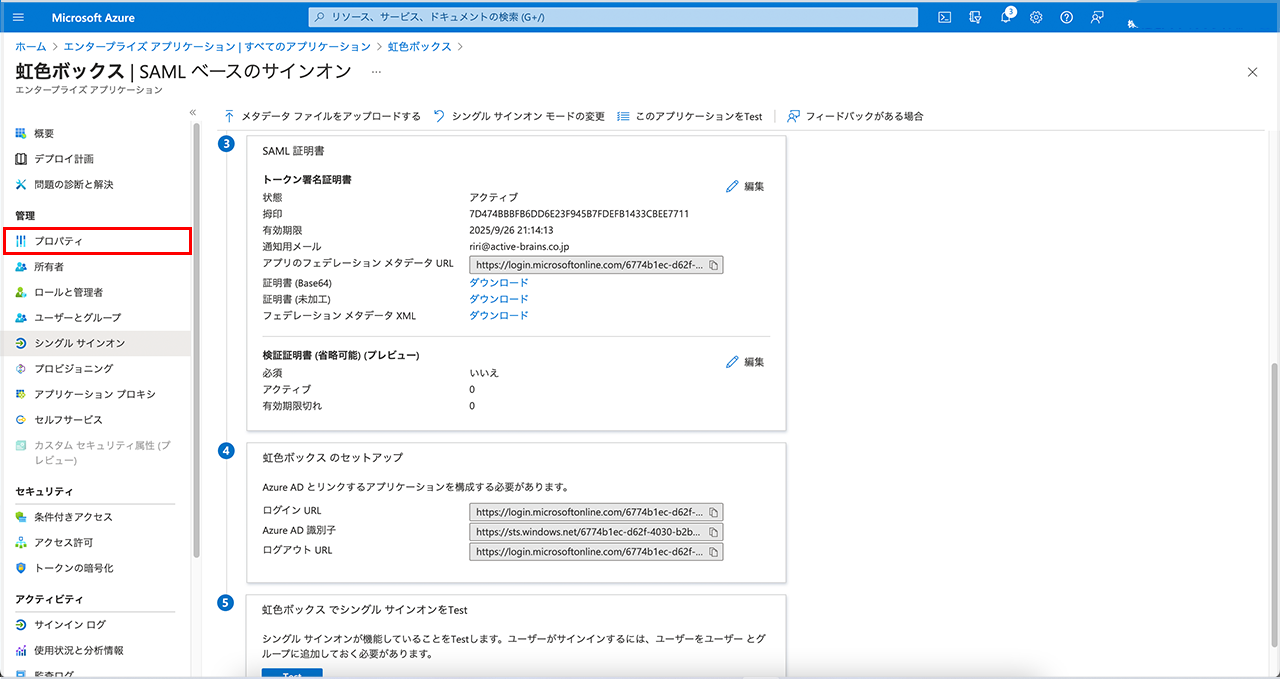This screenshot has height=679, width=1280.
Task: Click メタデータ ファイルをアップロードする
Action: click(322, 116)
